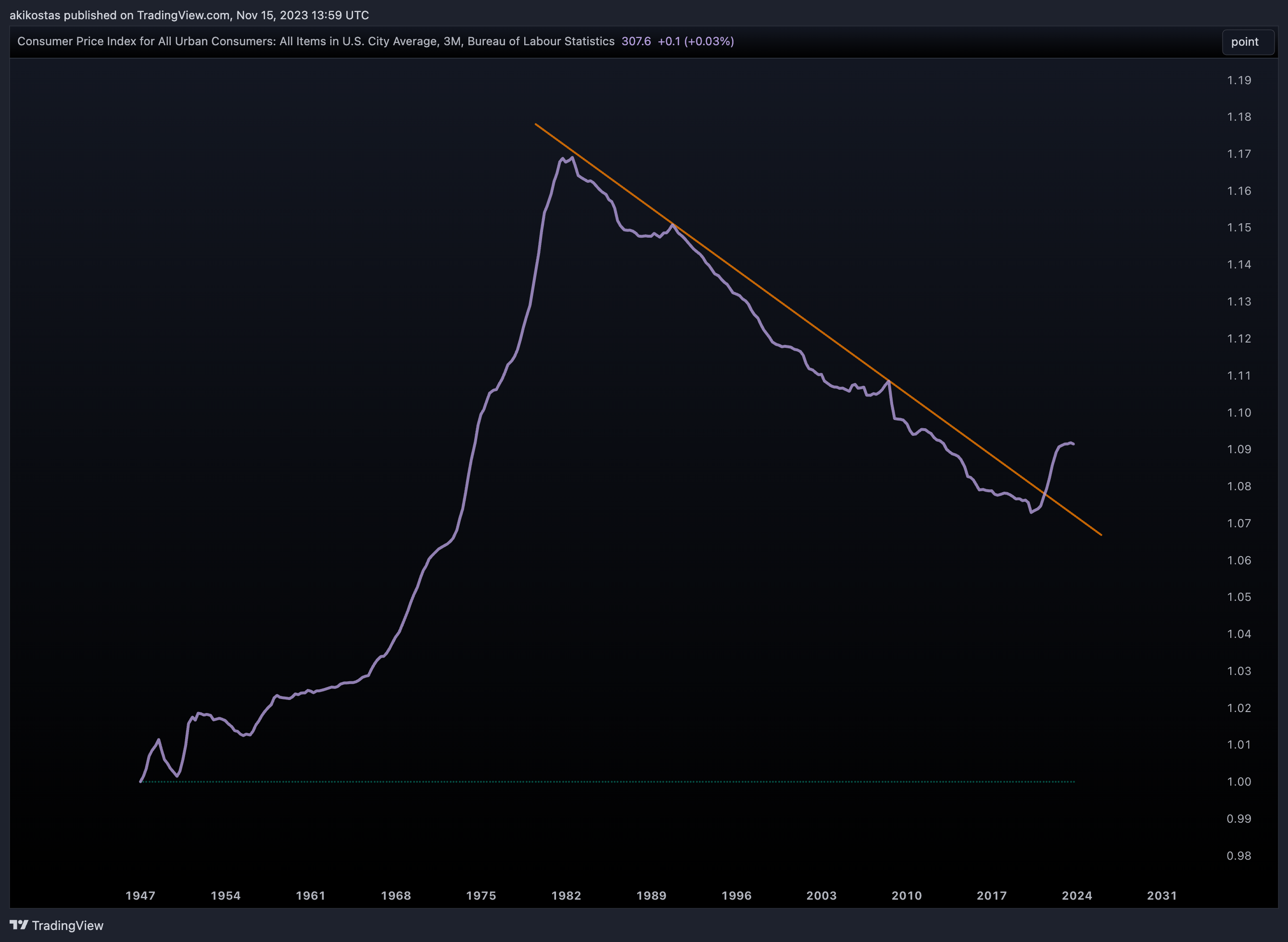This screenshot has height=942, width=1288.
Task: Click the green dotted 1.00 baseline
Action: point(607,782)
